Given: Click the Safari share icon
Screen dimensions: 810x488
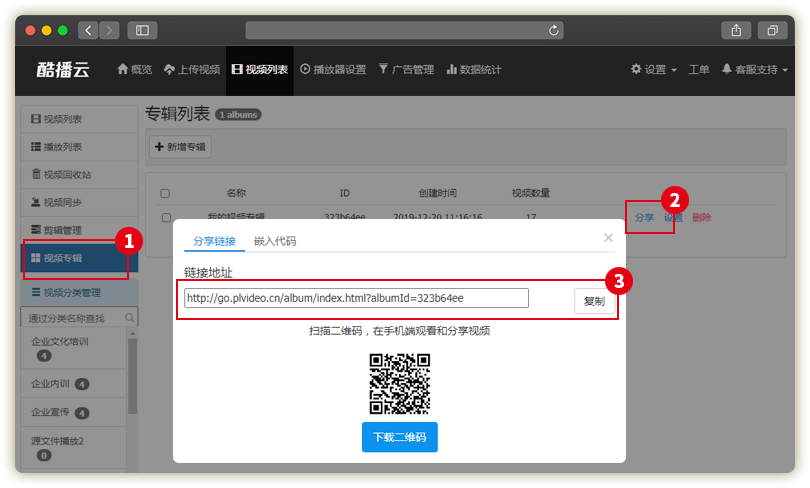Looking at the screenshot, I should coord(736,31).
